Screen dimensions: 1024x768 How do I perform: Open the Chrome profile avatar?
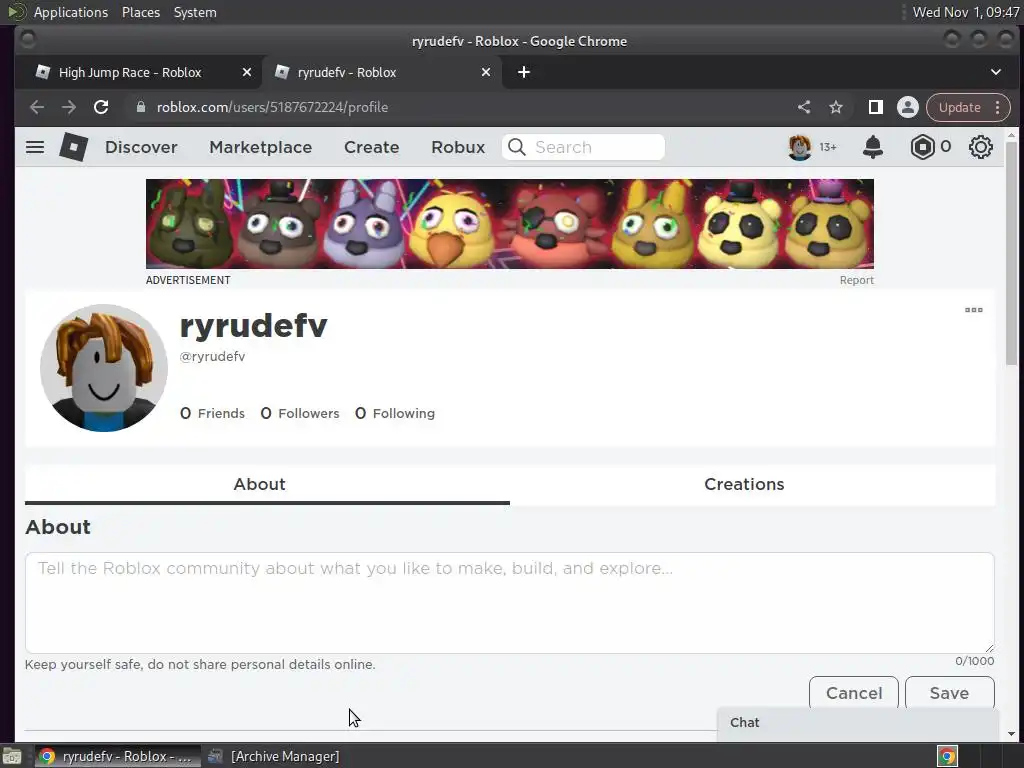coord(908,107)
